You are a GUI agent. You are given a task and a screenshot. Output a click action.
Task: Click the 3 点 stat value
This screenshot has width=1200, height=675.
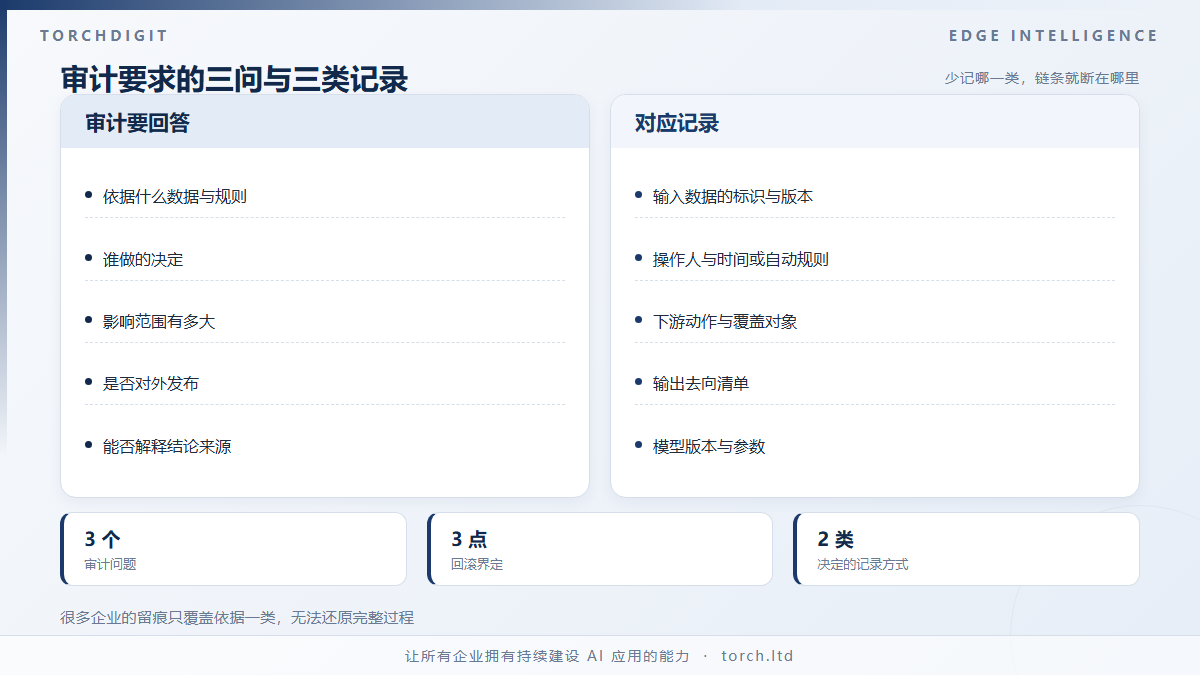[469, 539]
